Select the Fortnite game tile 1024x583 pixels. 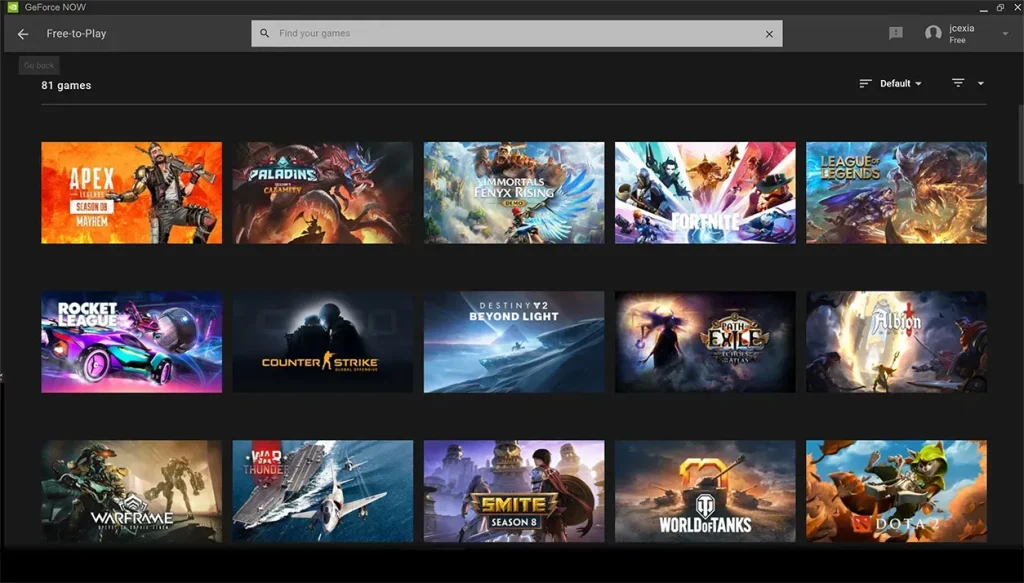pos(705,192)
